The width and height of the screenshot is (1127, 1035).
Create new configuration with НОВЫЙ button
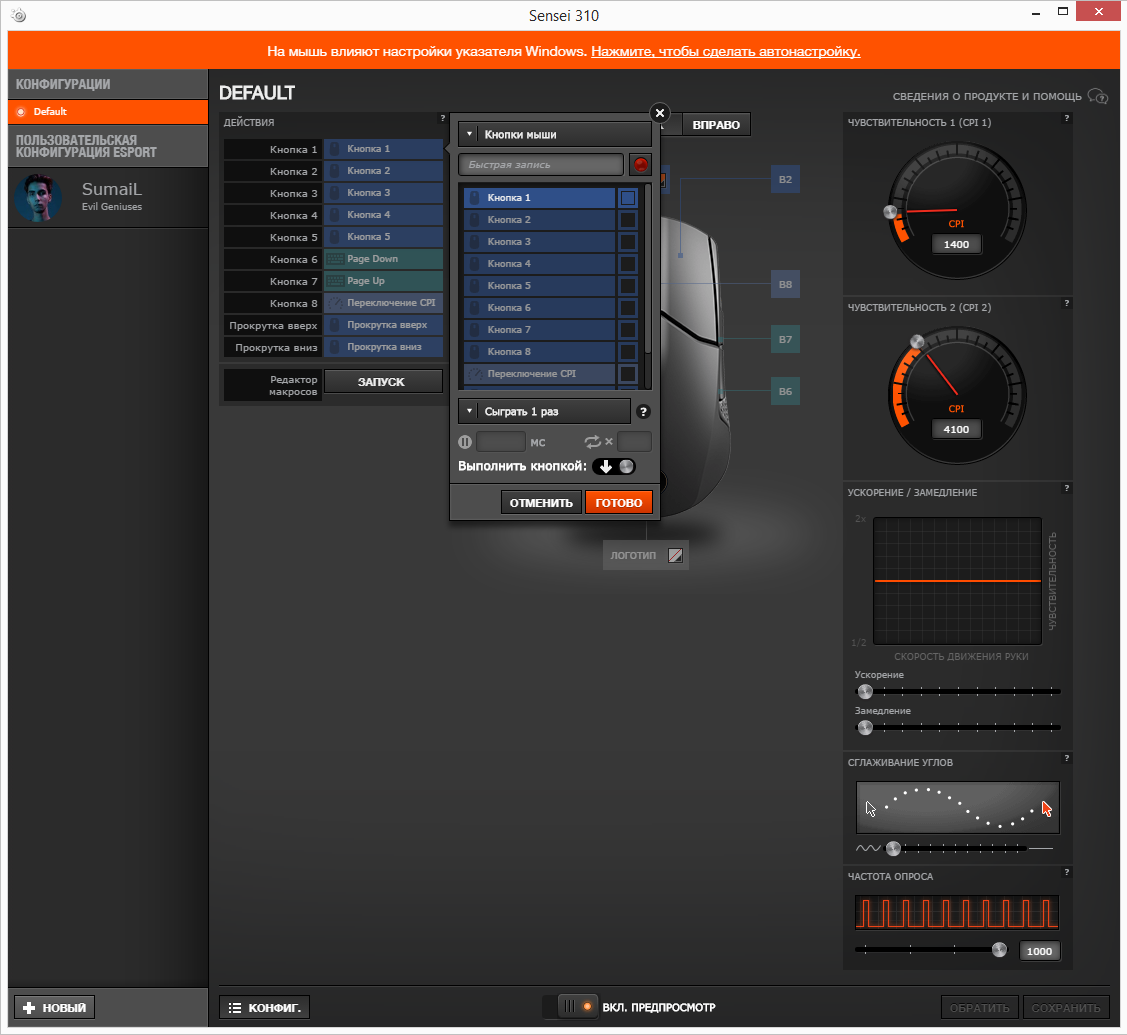coord(55,1008)
